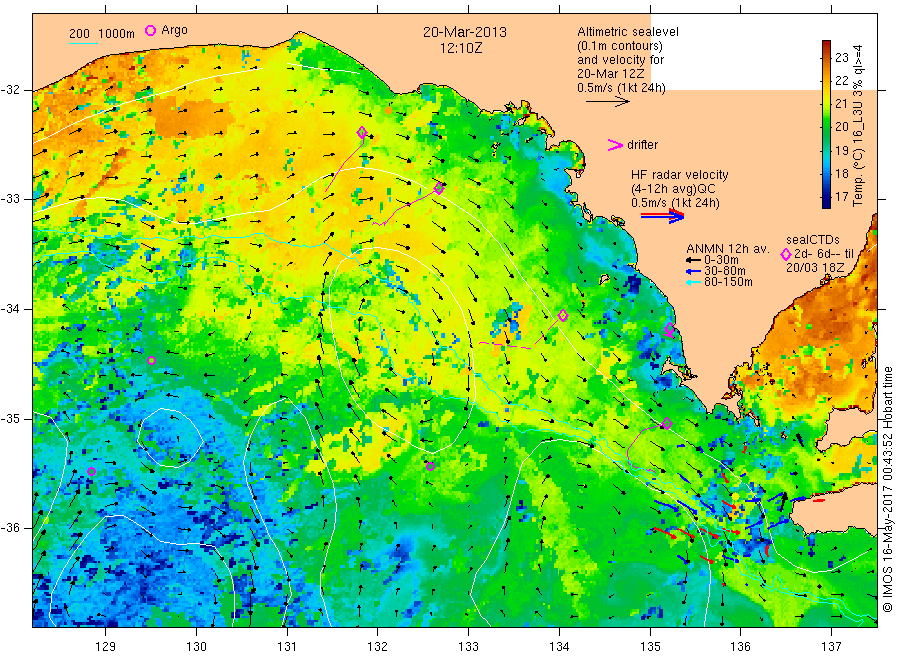The width and height of the screenshot is (900, 660).
Task: Click the '30-80m' depth label
Action: (x=725, y=271)
